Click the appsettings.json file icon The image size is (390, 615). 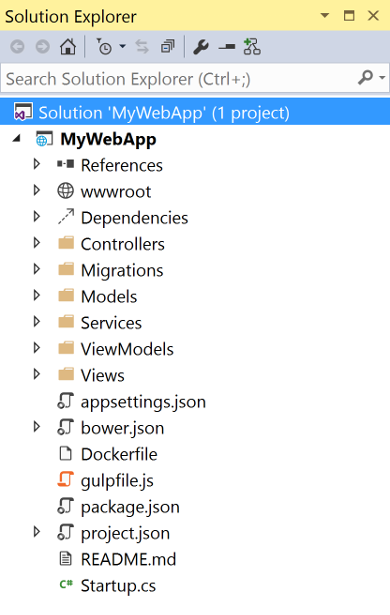point(66,401)
